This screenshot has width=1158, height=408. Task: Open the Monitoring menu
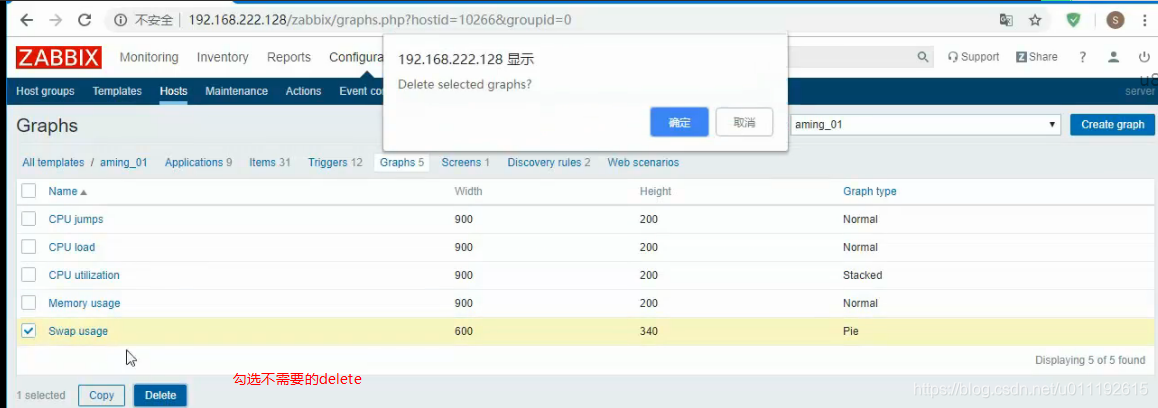coord(149,57)
